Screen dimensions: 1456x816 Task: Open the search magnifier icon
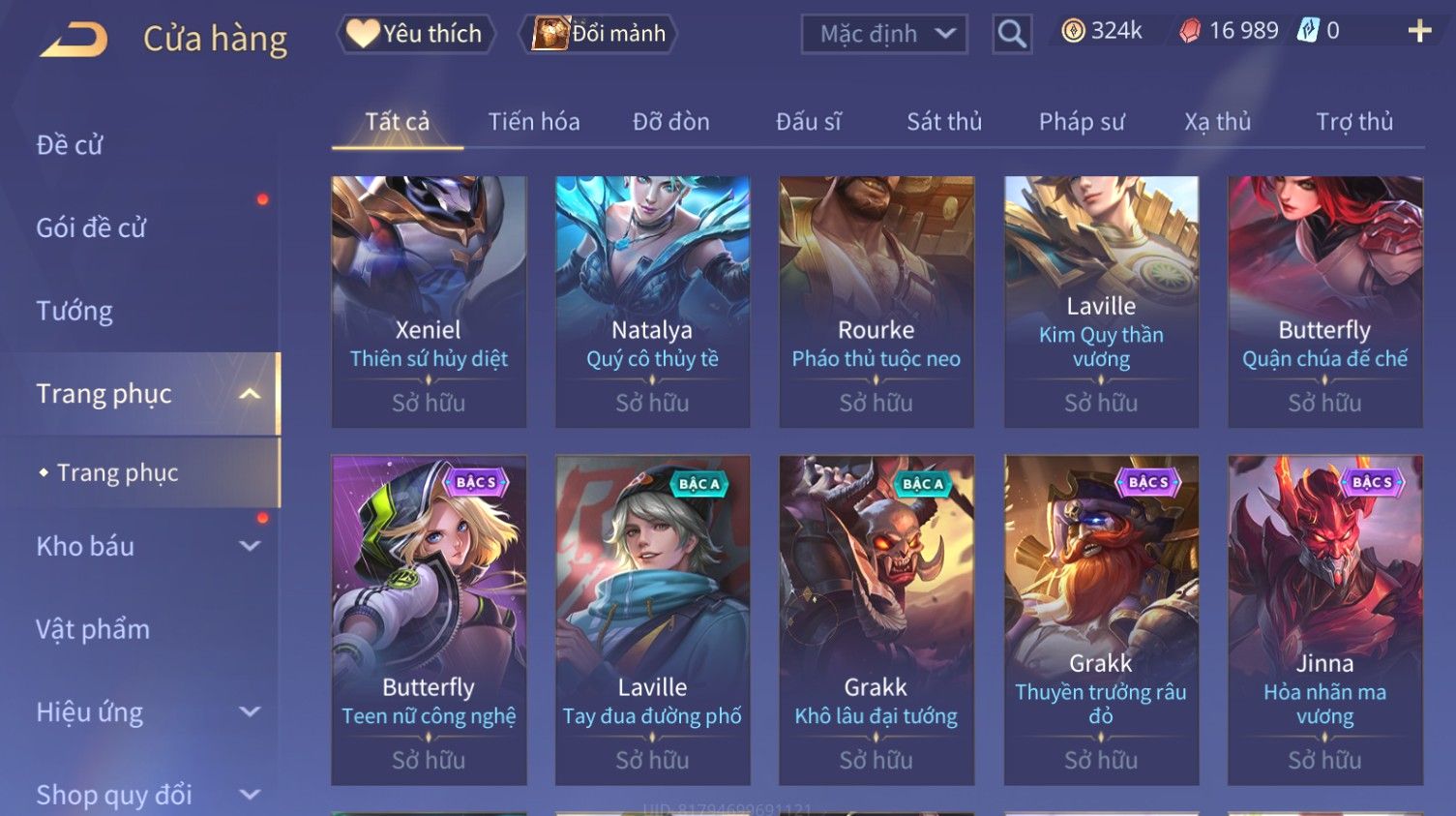tap(1012, 35)
